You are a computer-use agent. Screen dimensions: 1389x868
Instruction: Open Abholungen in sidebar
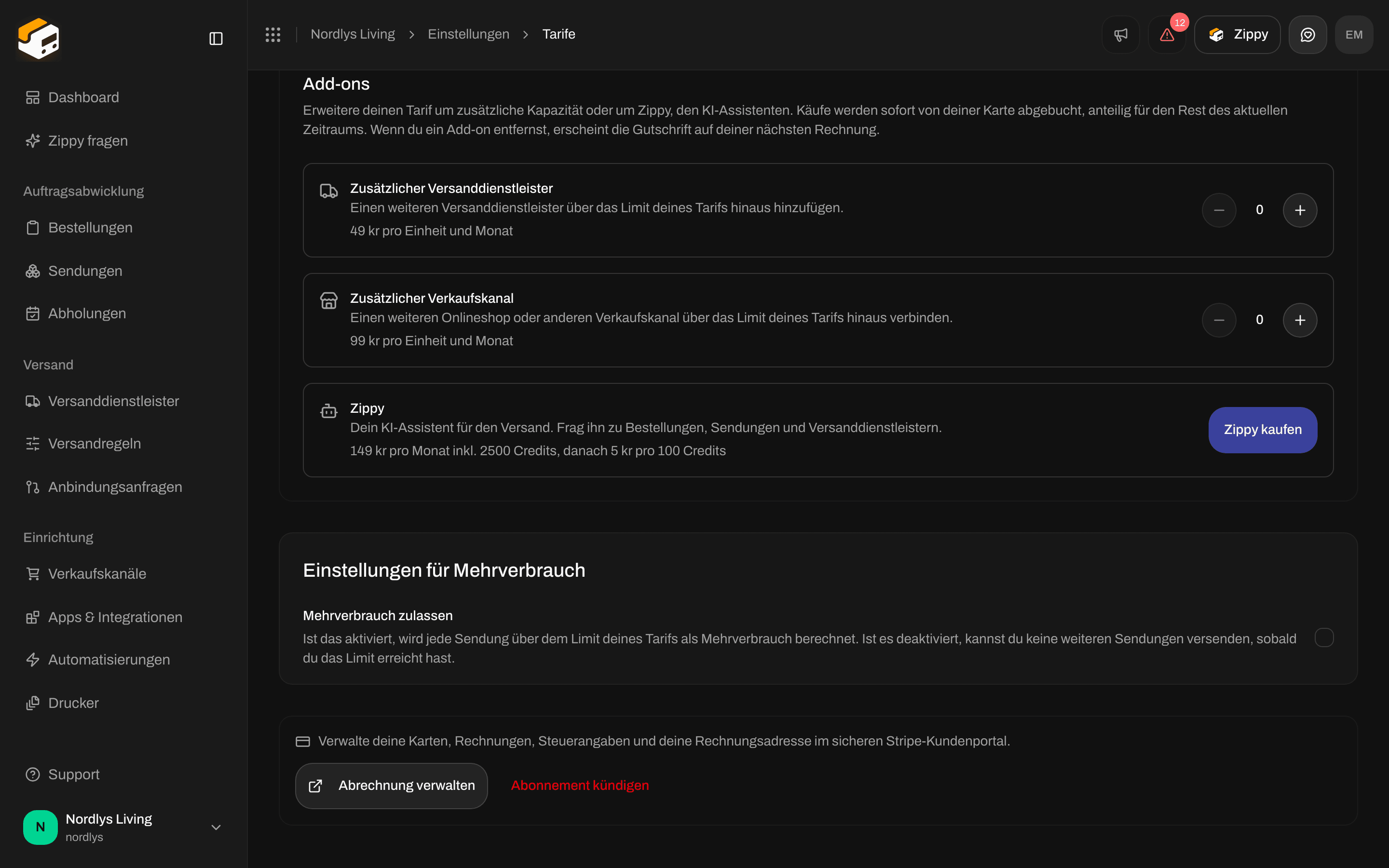tap(123, 313)
